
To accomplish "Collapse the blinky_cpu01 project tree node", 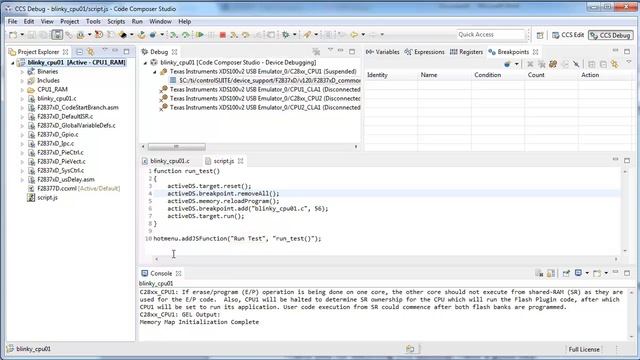I will tap(13, 63).
